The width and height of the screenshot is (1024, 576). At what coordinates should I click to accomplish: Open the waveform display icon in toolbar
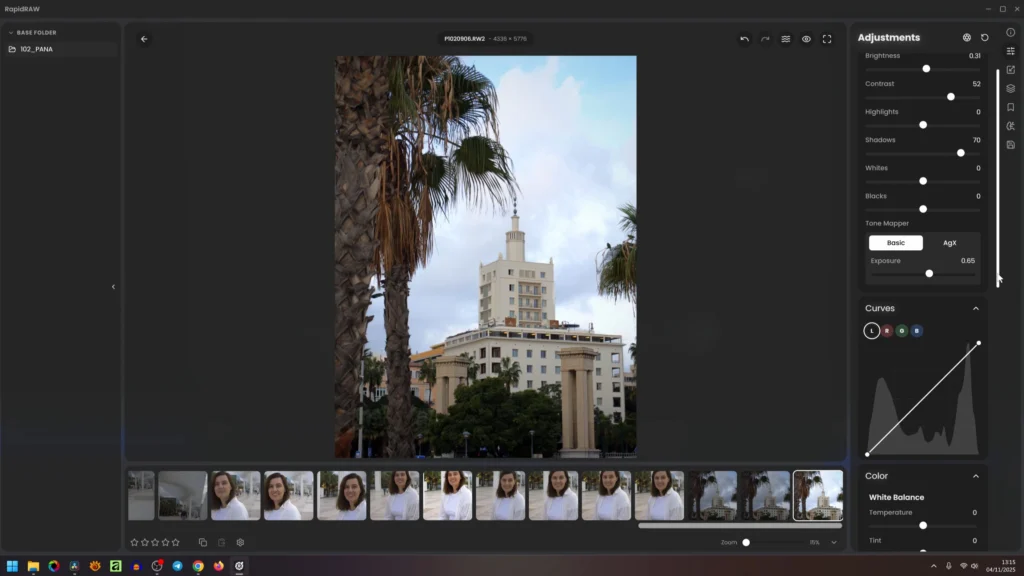(786, 39)
